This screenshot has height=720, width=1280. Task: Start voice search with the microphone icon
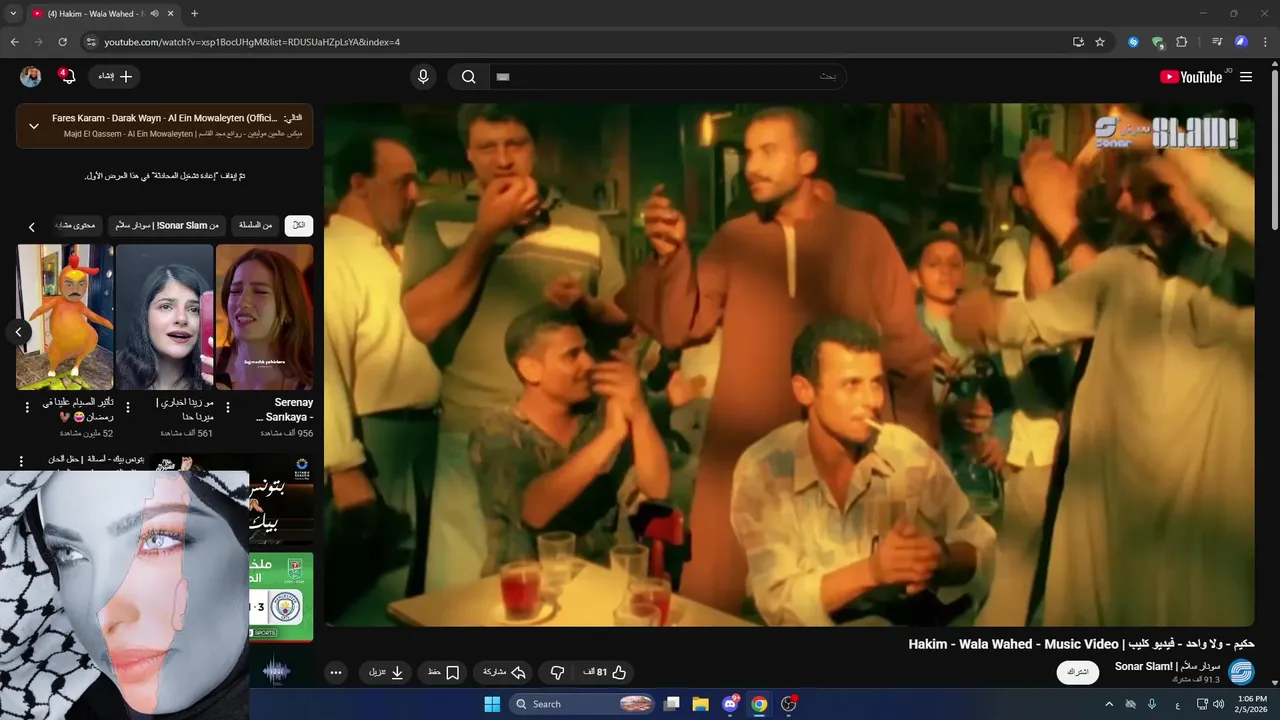click(423, 77)
